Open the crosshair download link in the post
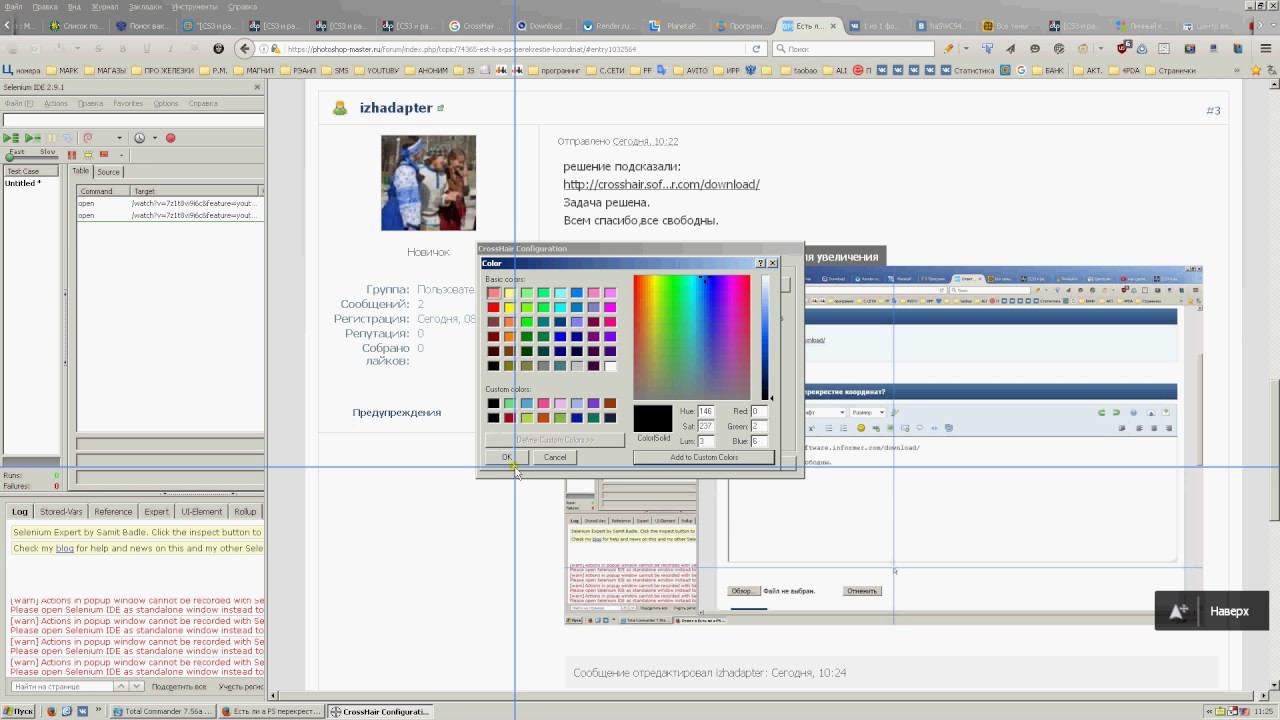 coord(661,184)
